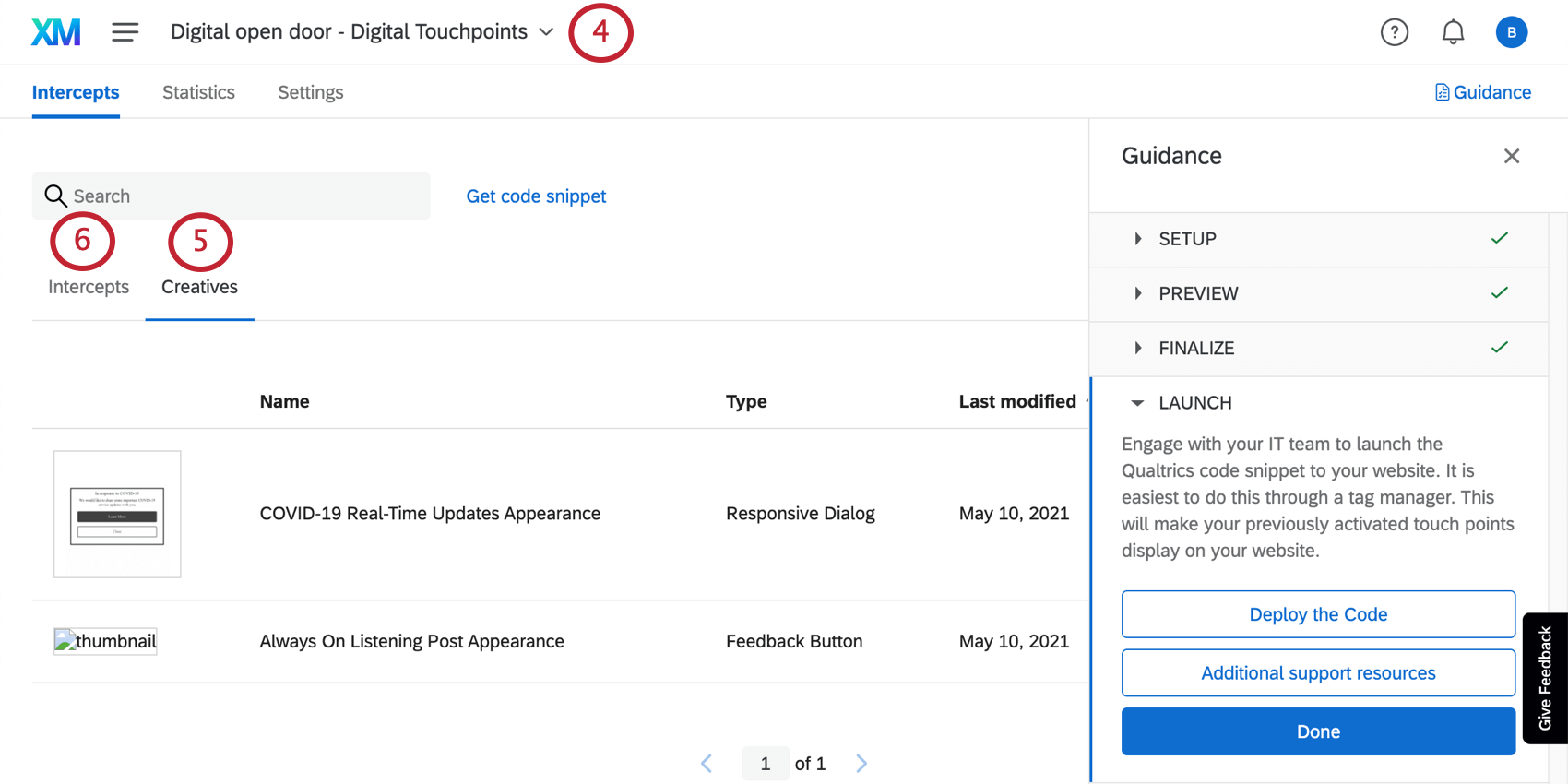Click the Get code snippet link
The height and width of the screenshot is (784, 1568).
536,196
